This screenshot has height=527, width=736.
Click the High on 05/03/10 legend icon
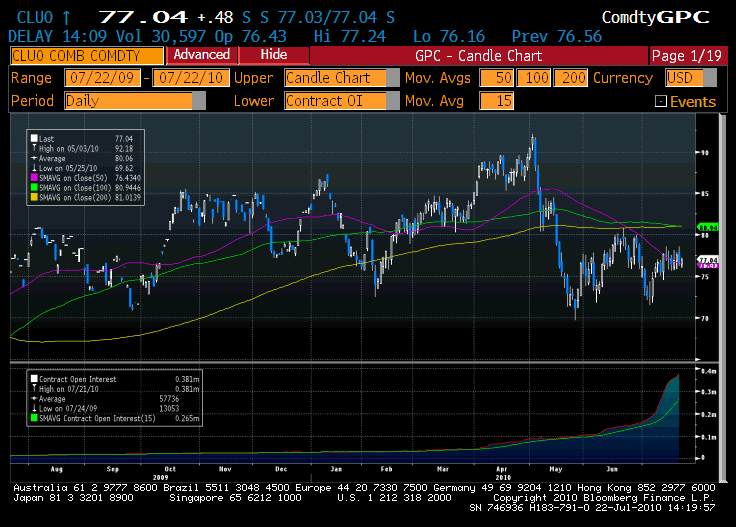[x=34, y=148]
